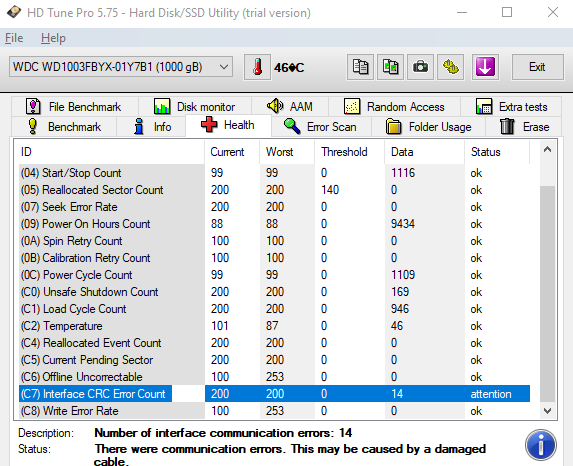Click the Info tab blue icon

click(x=139, y=126)
